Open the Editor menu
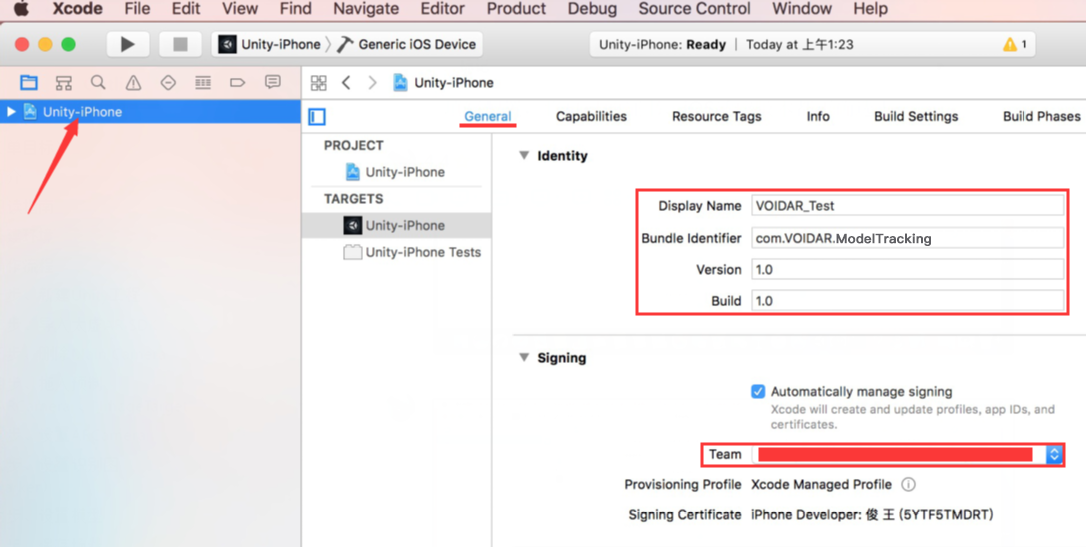 [443, 9]
